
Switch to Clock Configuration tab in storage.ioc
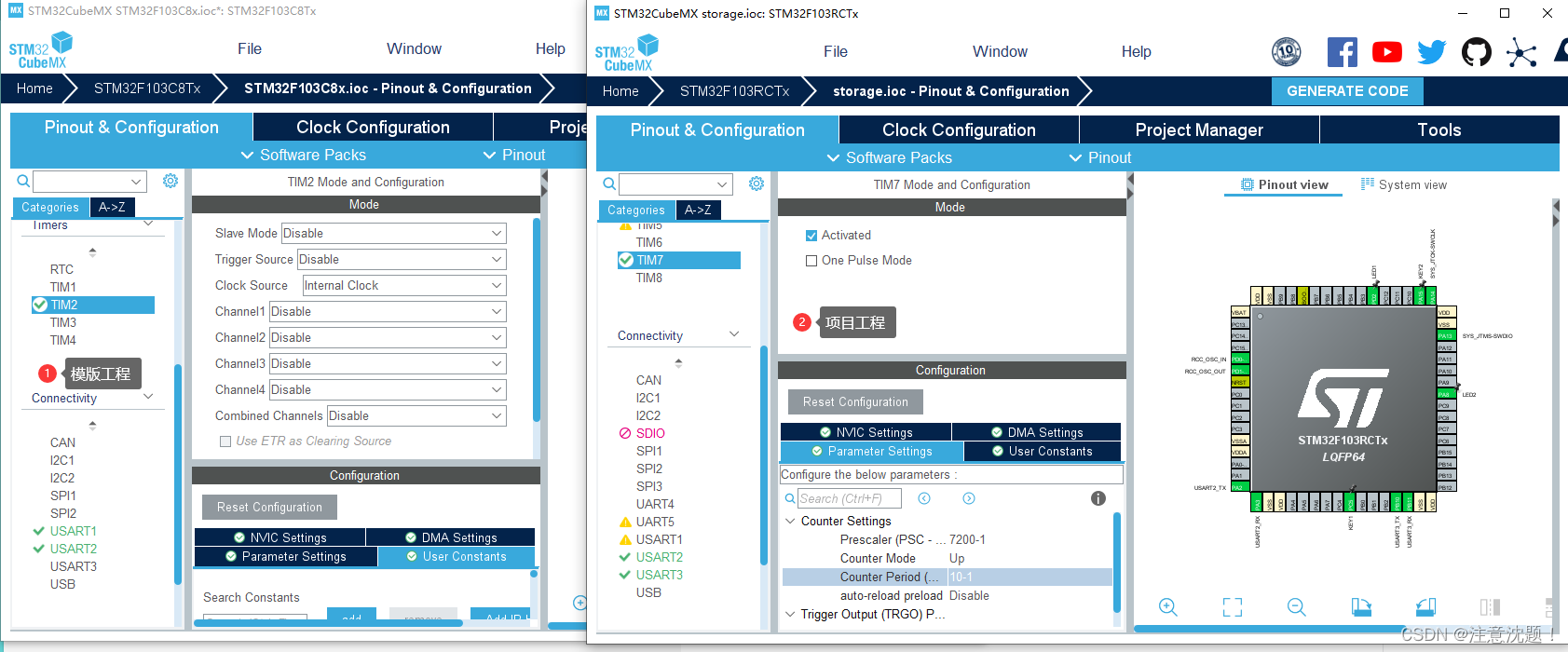(959, 130)
